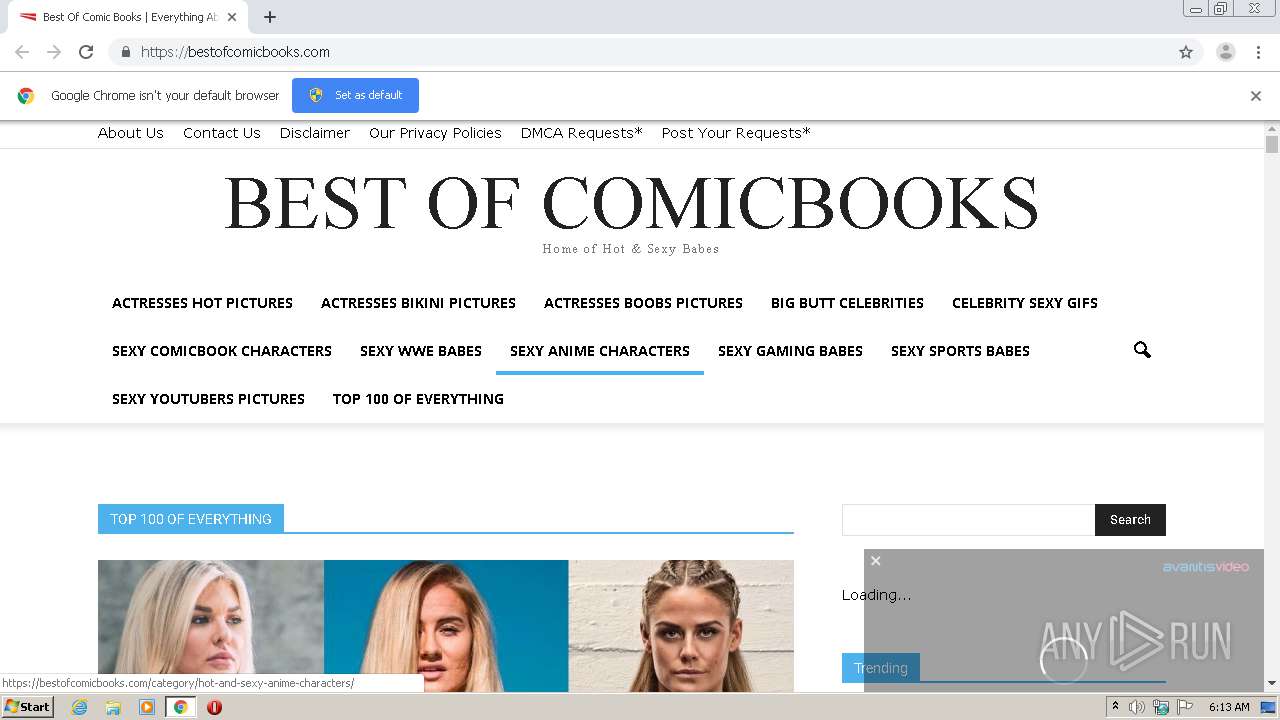Open Post Your Requests link
Image resolution: width=1280 pixels, height=720 pixels.
[x=736, y=133]
